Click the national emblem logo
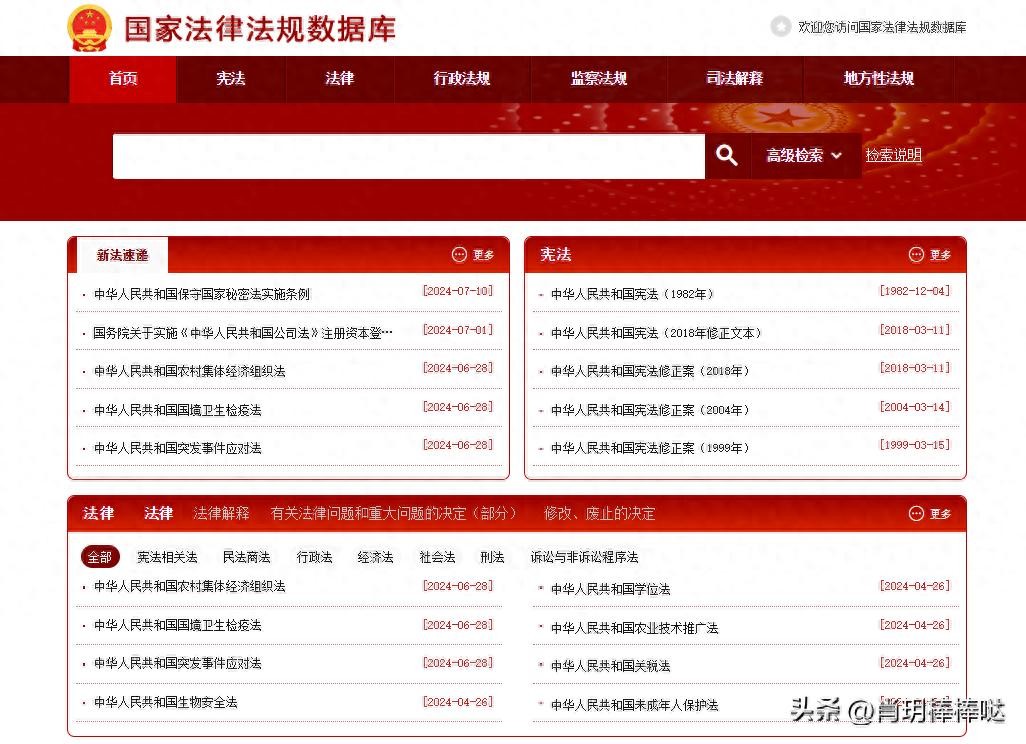 90,28
